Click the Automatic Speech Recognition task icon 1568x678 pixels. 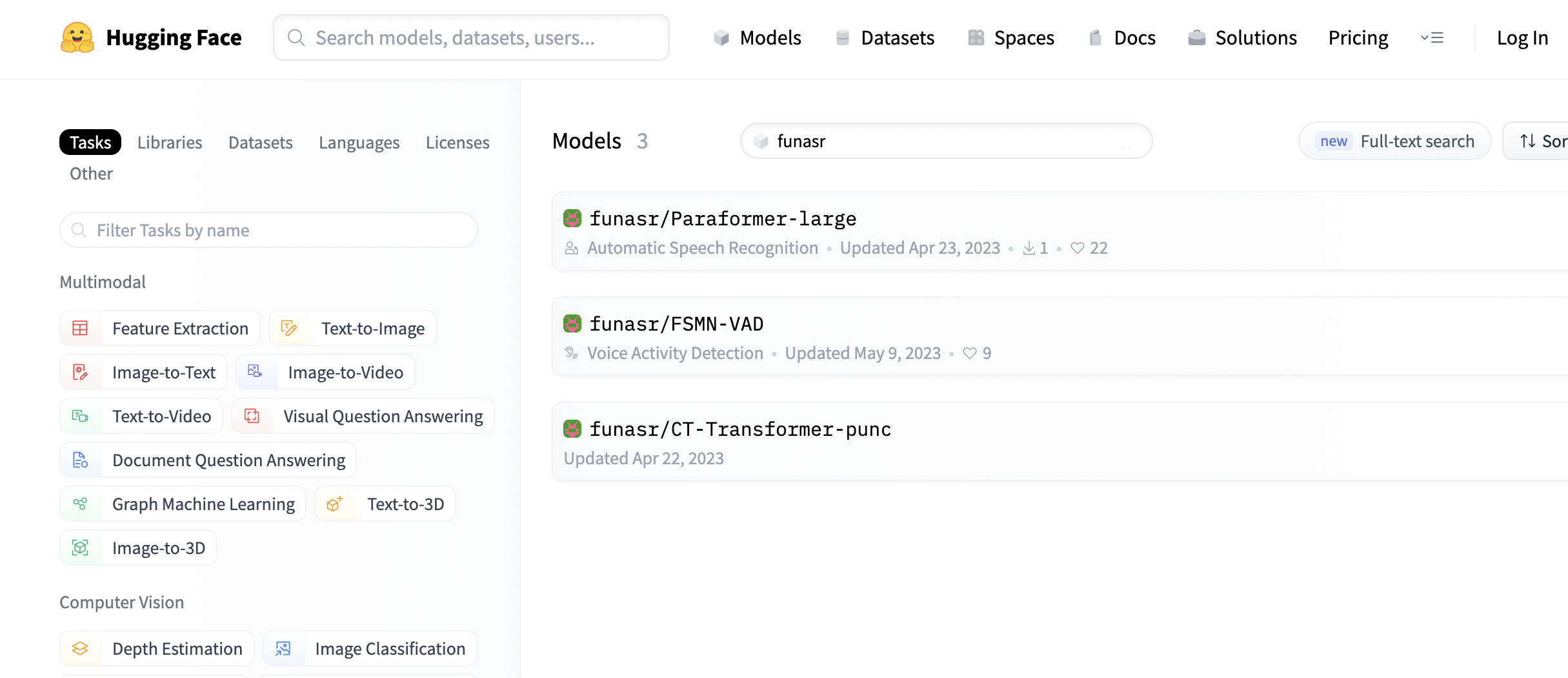pyautogui.click(x=572, y=248)
